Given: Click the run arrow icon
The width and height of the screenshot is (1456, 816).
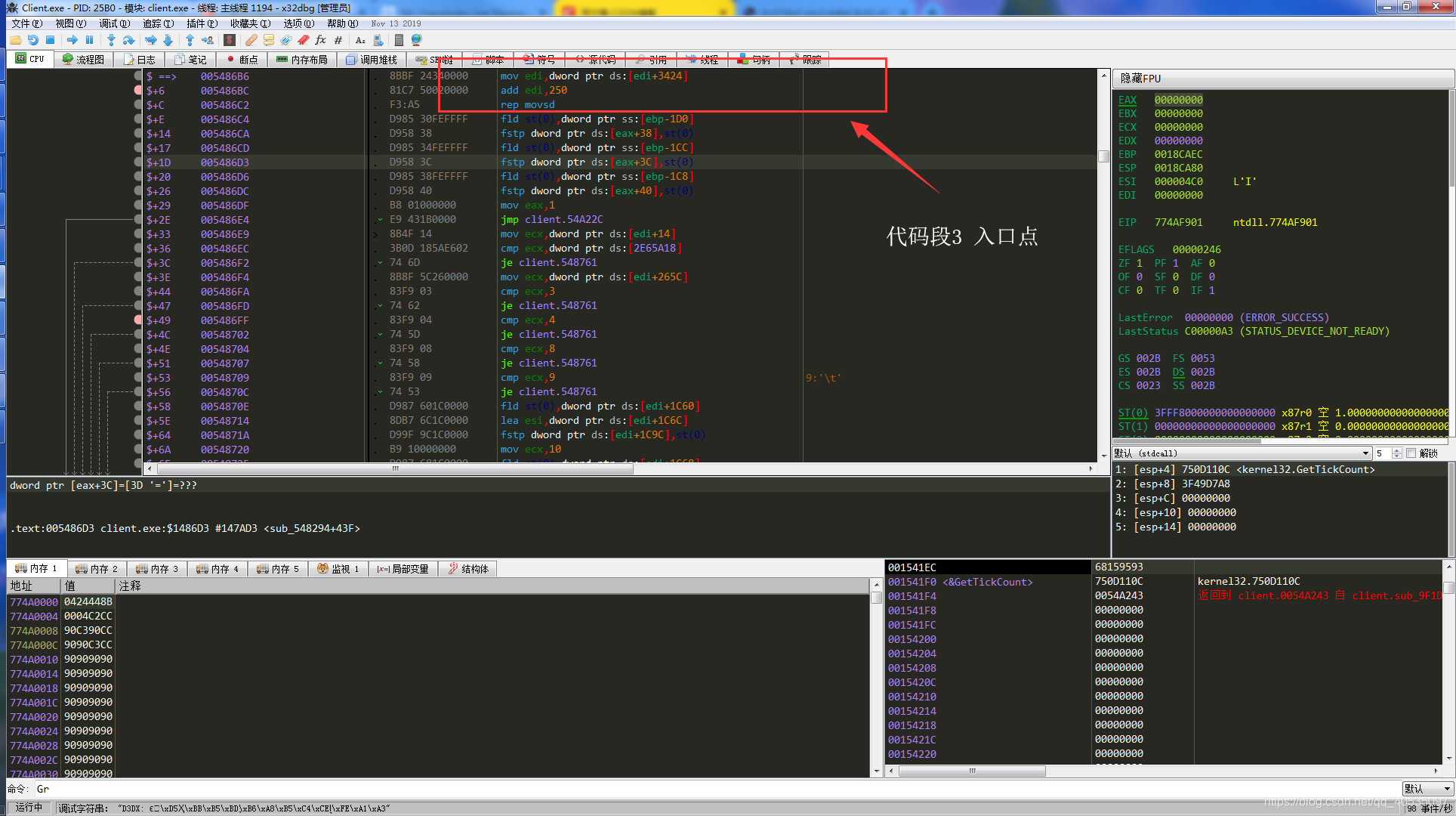Looking at the screenshot, I should point(72,40).
